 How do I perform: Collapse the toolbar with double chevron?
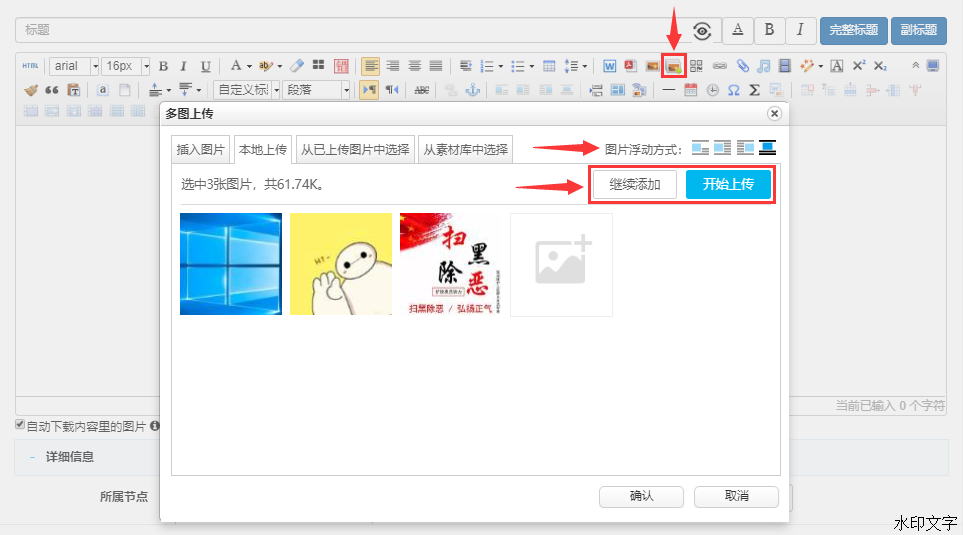pos(915,65)
